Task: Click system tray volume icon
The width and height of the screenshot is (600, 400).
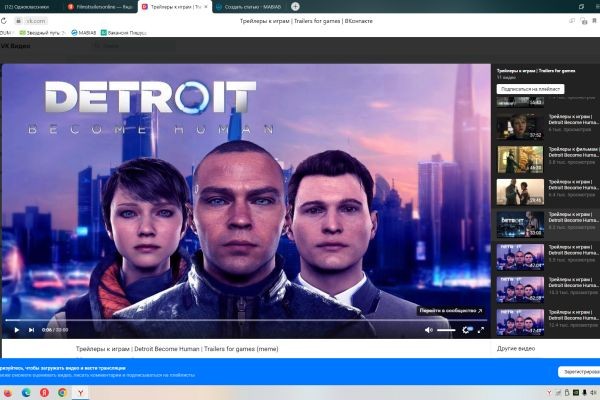Action: (x=593, y=393)
